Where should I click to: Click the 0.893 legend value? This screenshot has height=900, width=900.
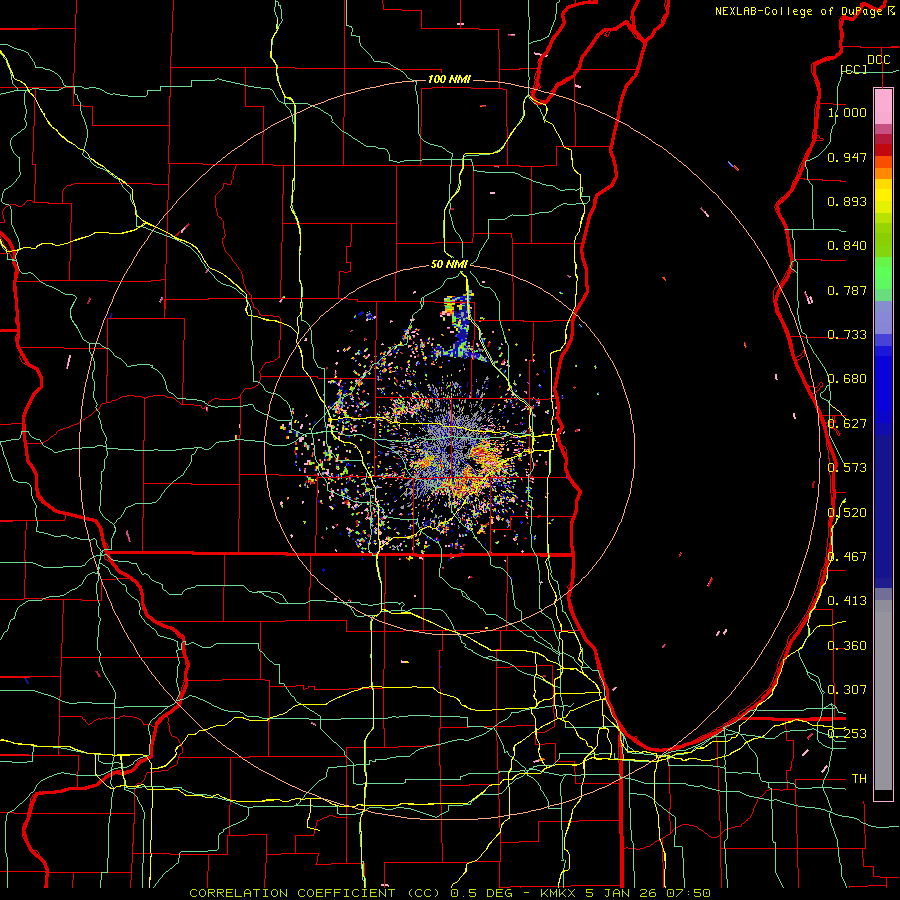coord(847,201)
